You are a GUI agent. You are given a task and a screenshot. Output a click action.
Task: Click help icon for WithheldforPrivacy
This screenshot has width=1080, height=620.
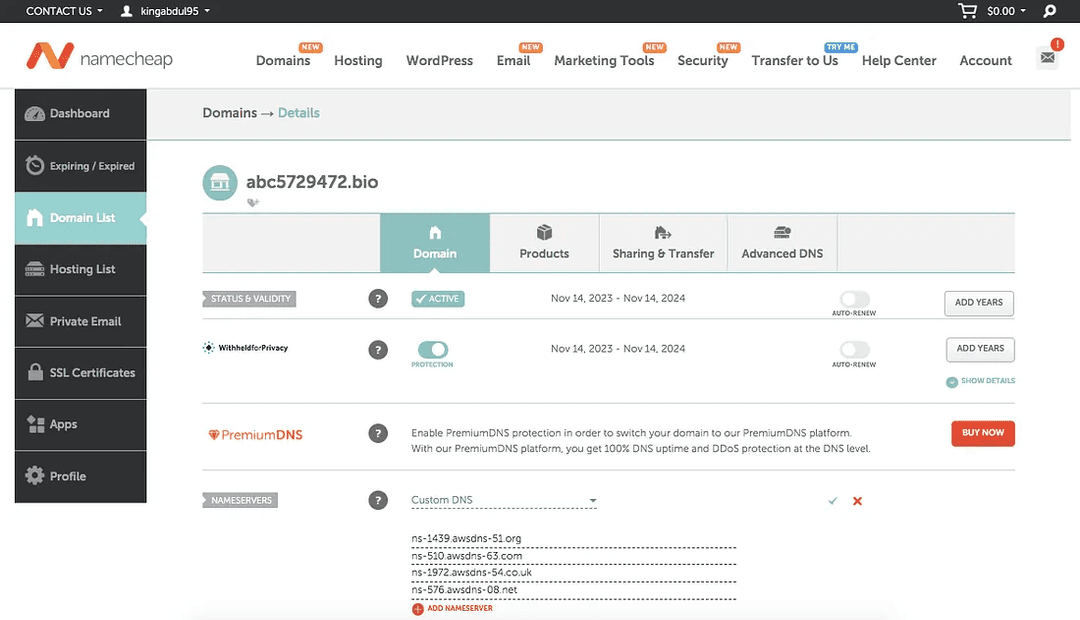click(377, 350)
